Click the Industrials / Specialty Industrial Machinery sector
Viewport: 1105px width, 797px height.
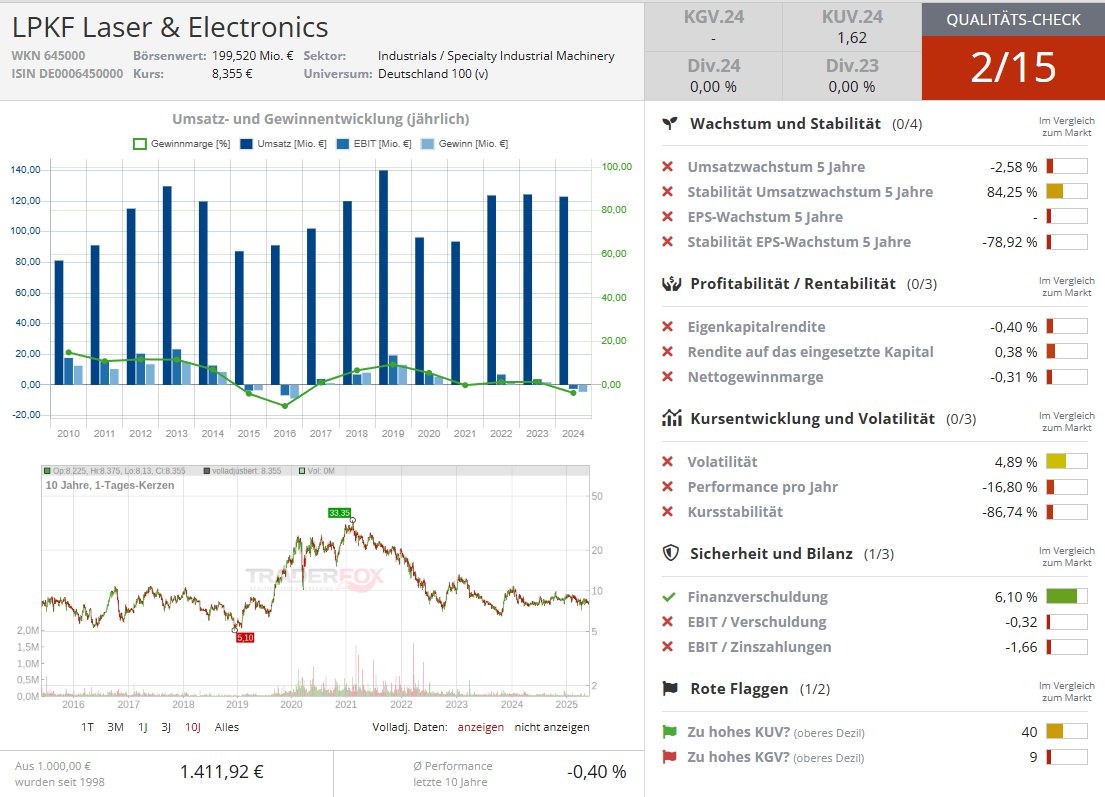pos(496,56)
